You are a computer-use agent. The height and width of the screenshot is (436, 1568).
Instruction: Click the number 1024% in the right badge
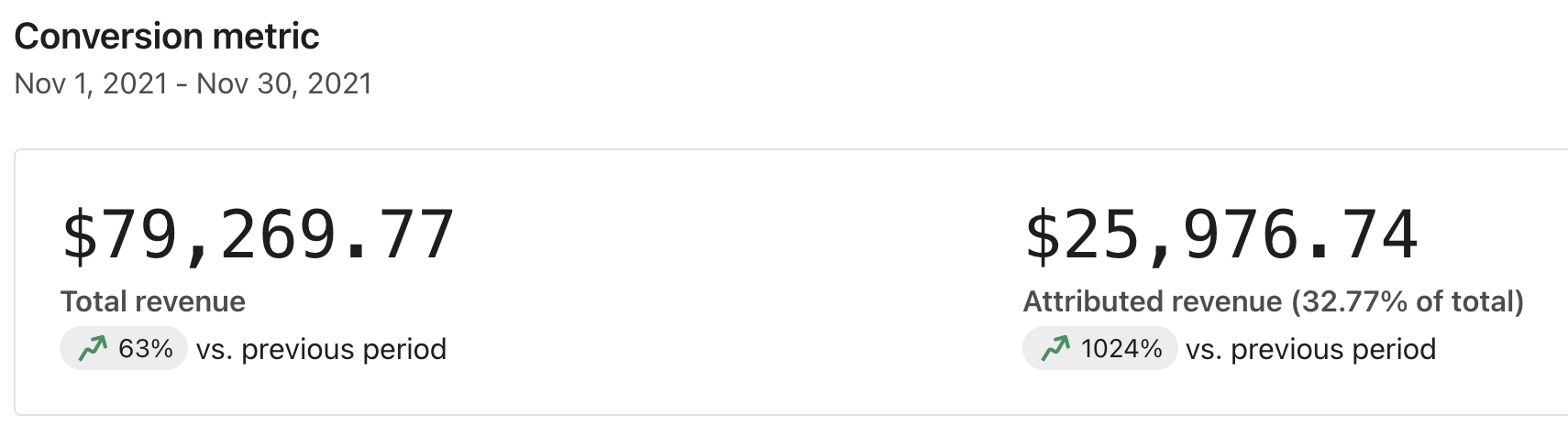tap(1121, 349)
